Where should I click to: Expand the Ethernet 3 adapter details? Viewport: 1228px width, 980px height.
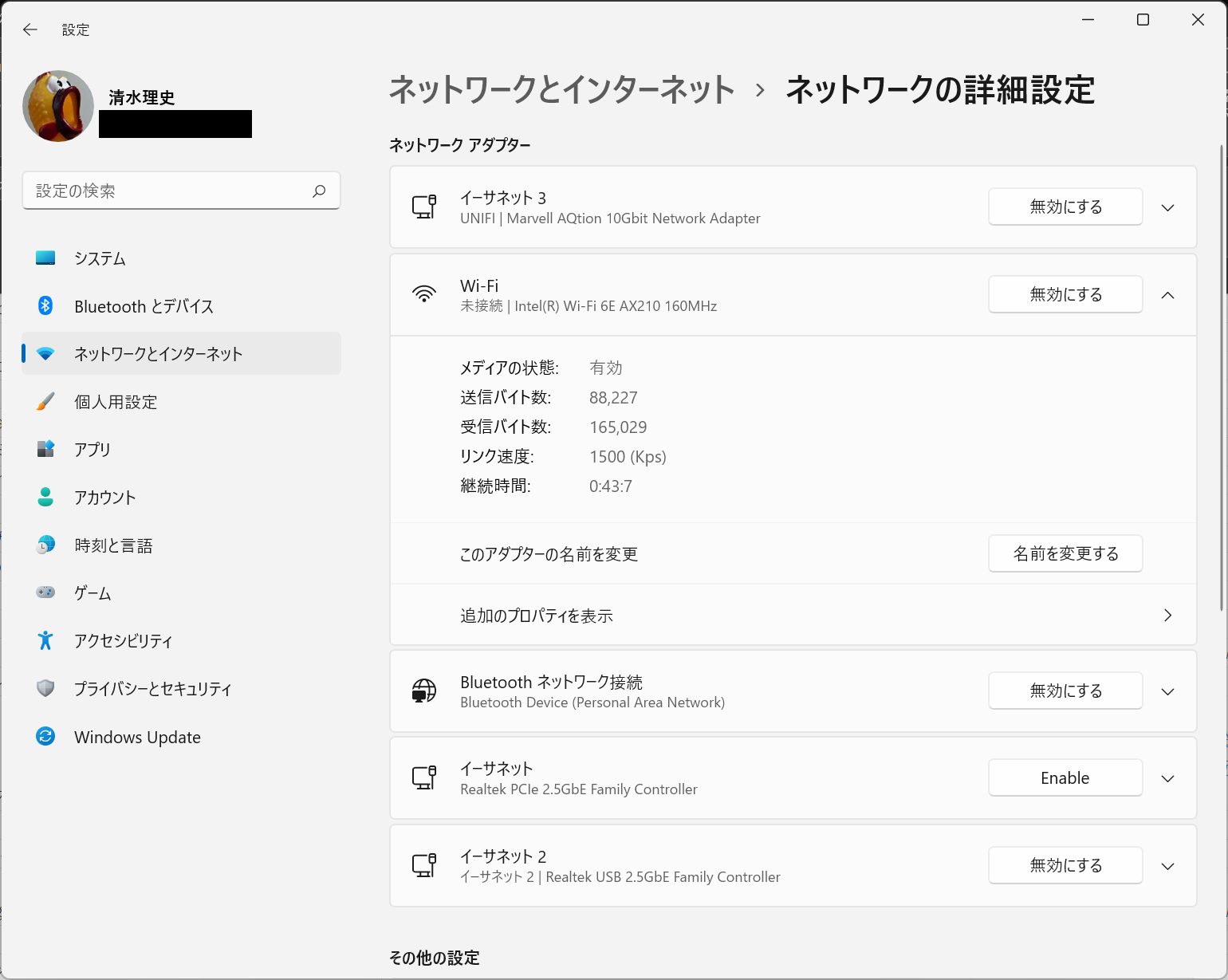click(1167, 207)
